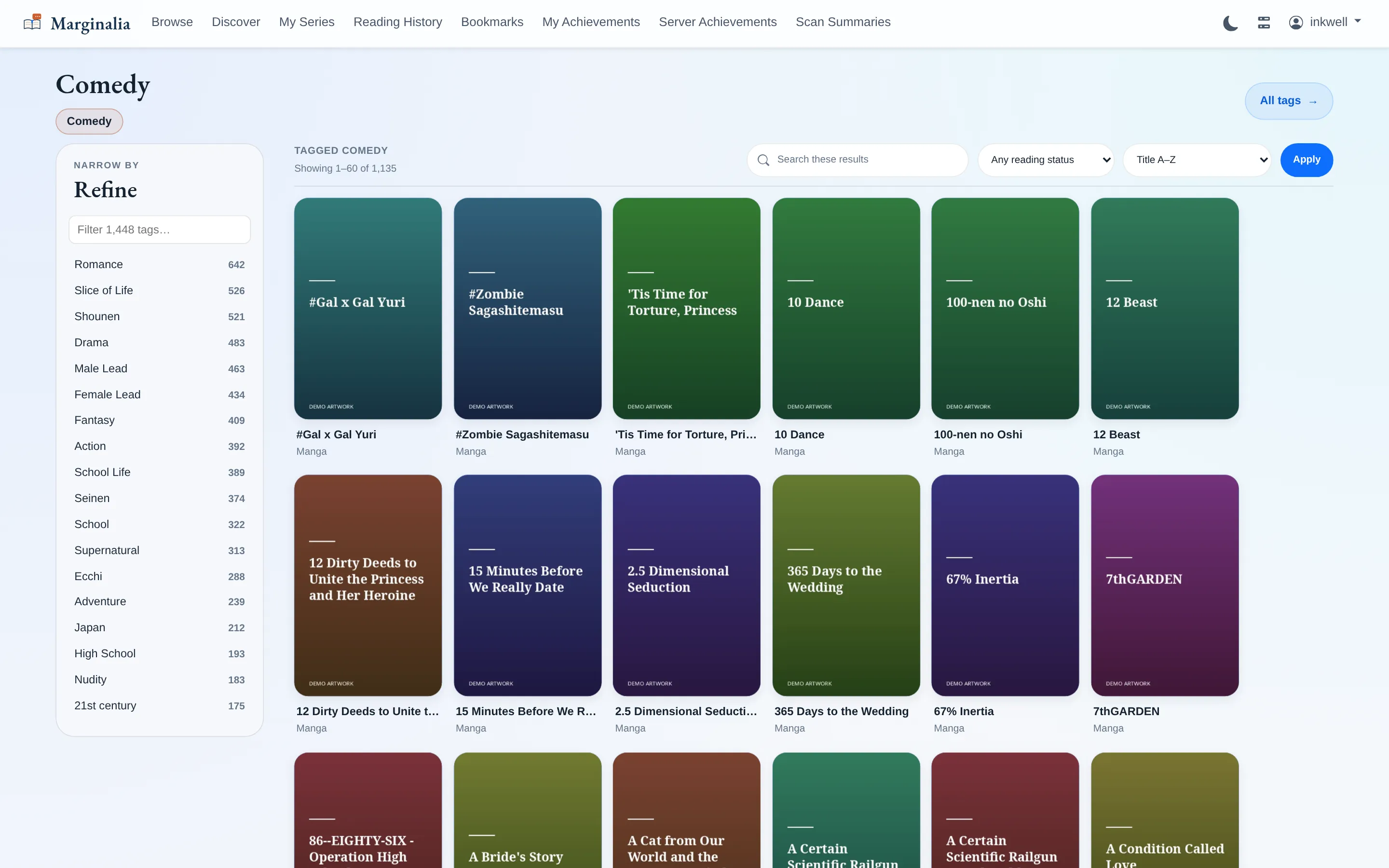Narrow by the Ecchi tag
Image resolution: width=1389 pixels, height=868 pixels.
(x=160, y=576)
